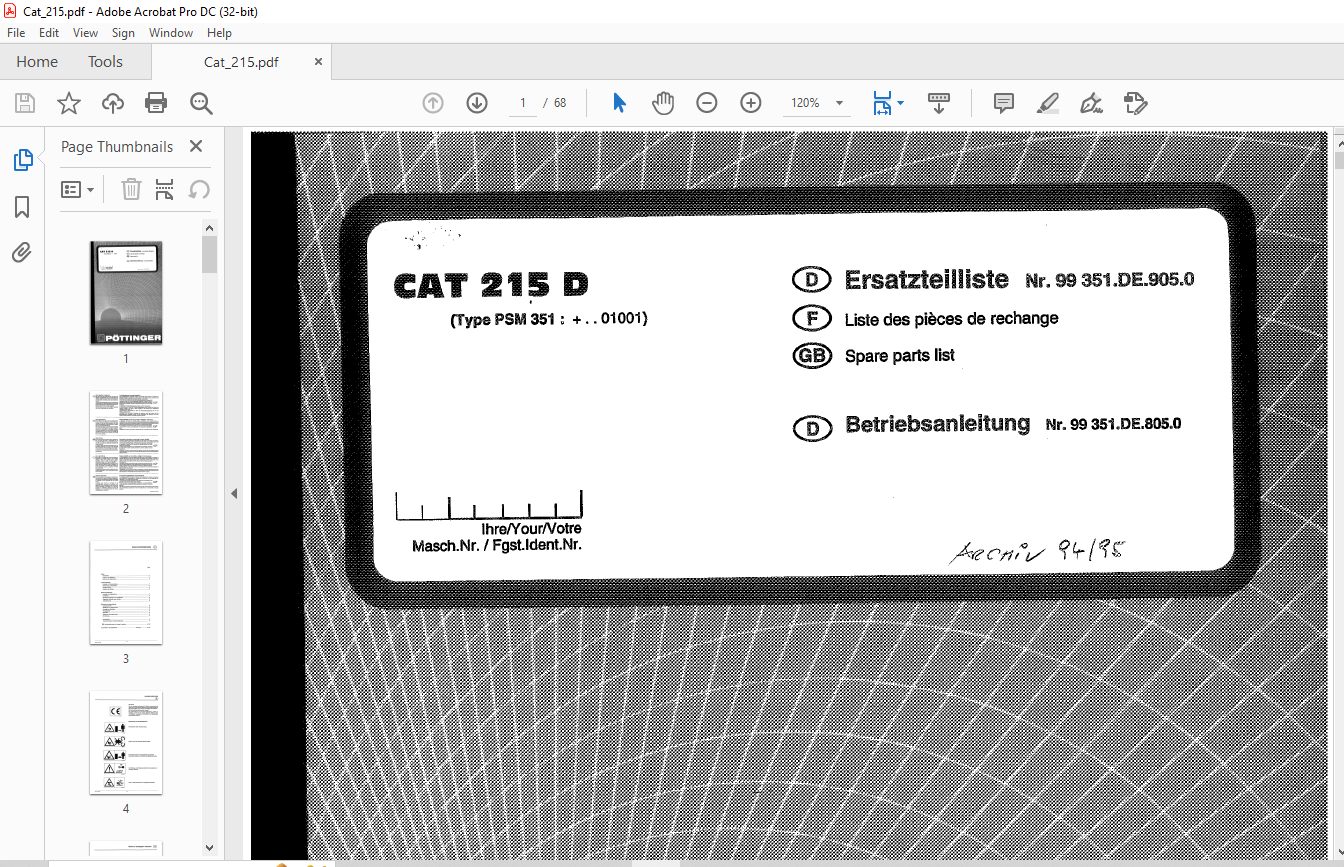This screenshot has width=1344, height=867.
Task: Go to the next page arrow
Action: click(x=477, y=103)
